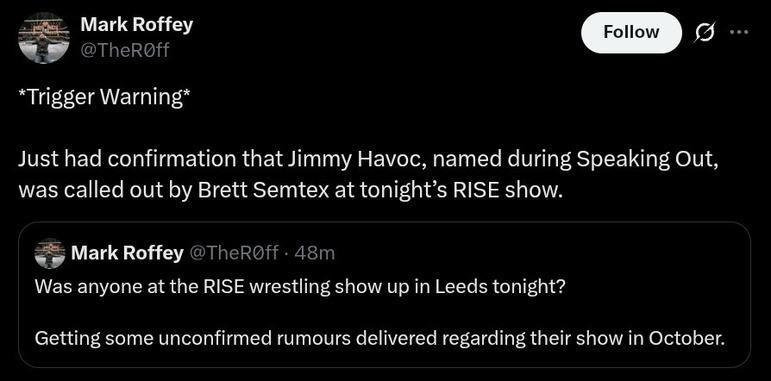Click quoted text about unconfirmed rumours in October
Image resolution: width=771 pixels, height=381 pixels.
tap(380, 338)
